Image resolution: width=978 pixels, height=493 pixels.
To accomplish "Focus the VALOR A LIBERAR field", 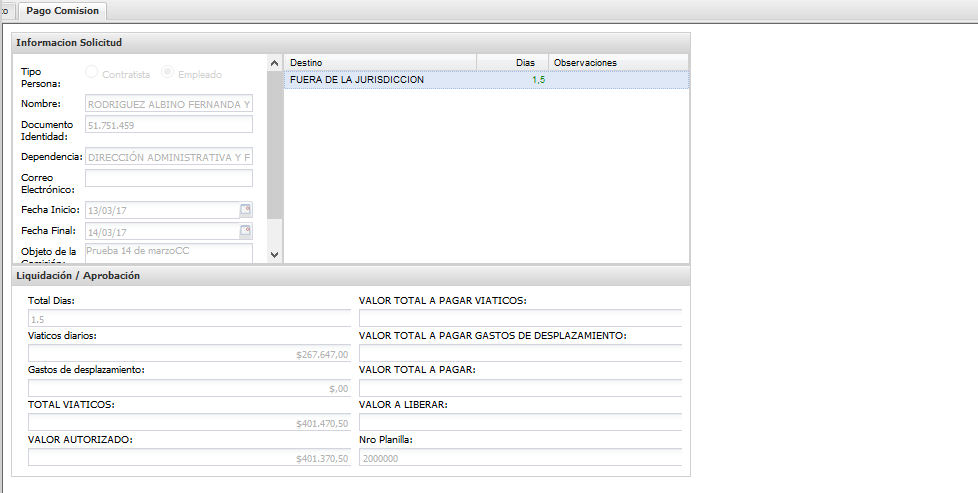I will (520, 423).
